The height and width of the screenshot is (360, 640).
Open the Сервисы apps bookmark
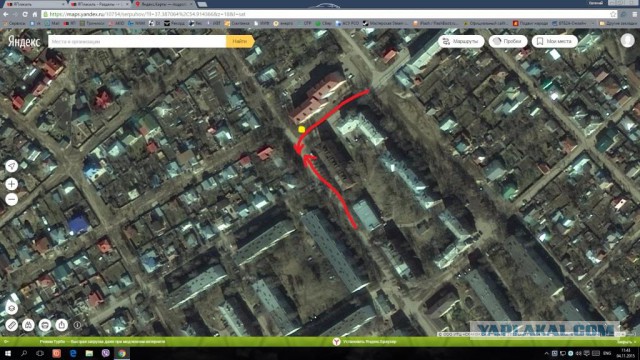click(14, 23)
